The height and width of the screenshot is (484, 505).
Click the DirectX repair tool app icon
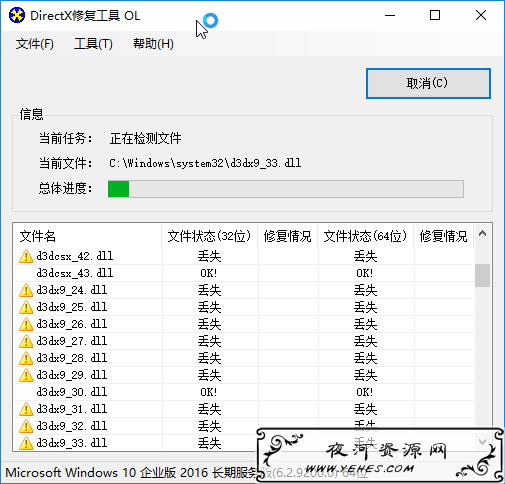click(17, 15)
